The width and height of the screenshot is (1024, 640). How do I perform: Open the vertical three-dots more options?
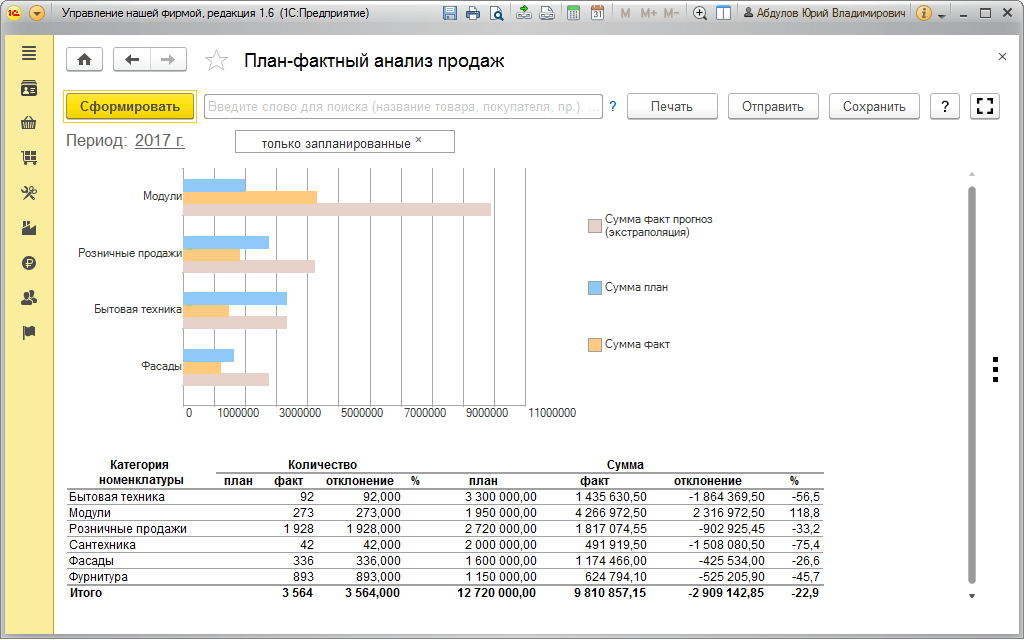pyautogui.click(x=995, y=370)
